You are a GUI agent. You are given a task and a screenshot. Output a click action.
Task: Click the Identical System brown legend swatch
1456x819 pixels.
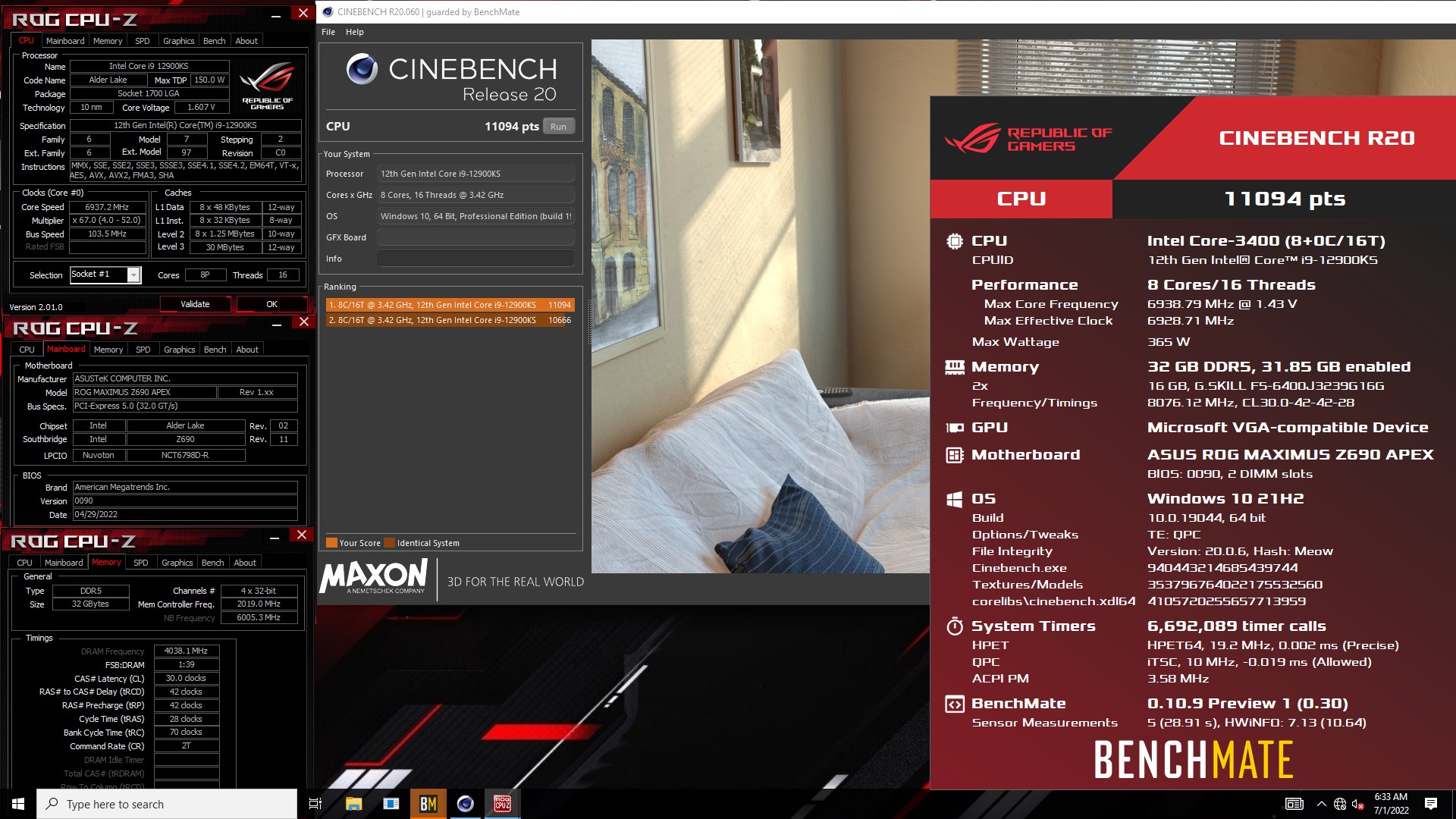pos(389,543)
